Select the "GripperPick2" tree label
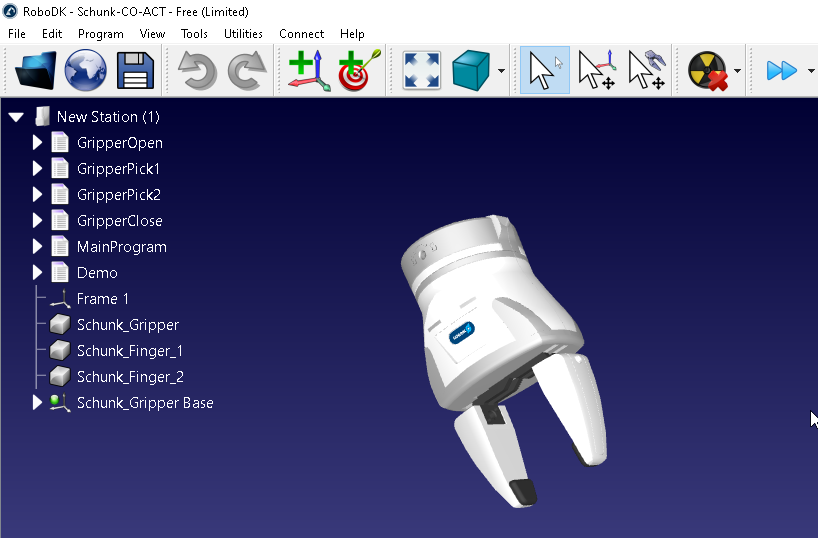 pyautogui.click(x=119, y=195)
